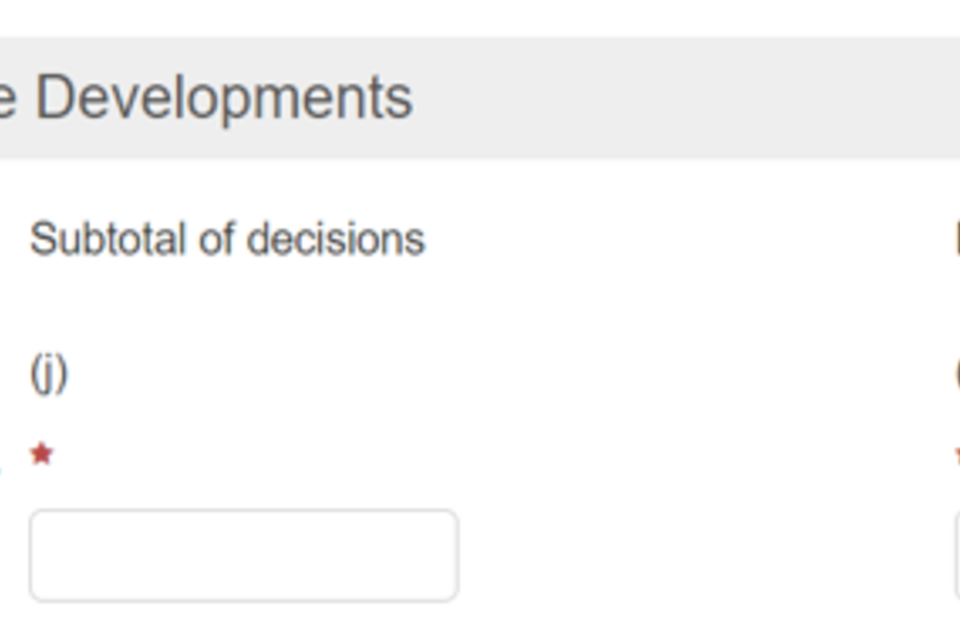This screenshot has height=640, width=960.
Task: Click the partially visible input field at right edge
Action: [956, 556]
